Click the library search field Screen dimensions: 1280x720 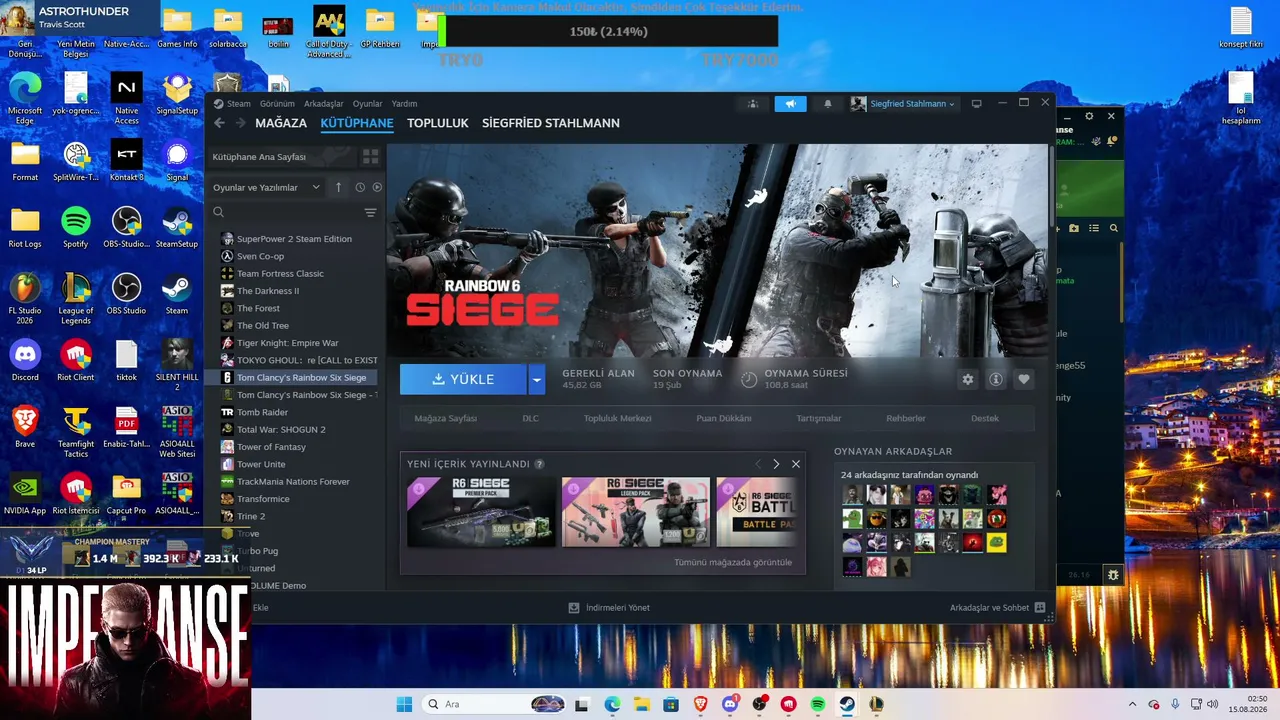(286, 212)
